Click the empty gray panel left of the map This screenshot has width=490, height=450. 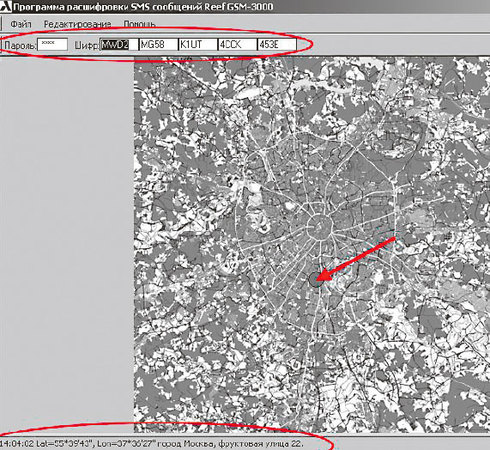[67, 245]
